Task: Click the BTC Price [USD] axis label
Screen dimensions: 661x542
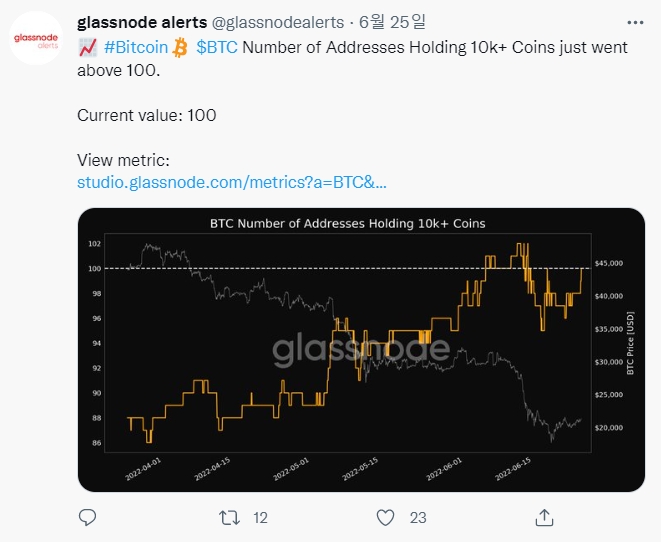Action: point(630,342)
